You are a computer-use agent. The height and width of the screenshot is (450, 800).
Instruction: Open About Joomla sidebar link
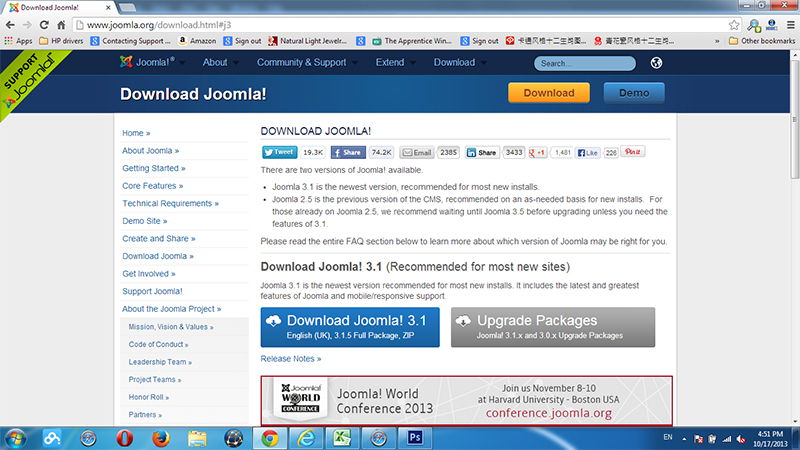151,151
